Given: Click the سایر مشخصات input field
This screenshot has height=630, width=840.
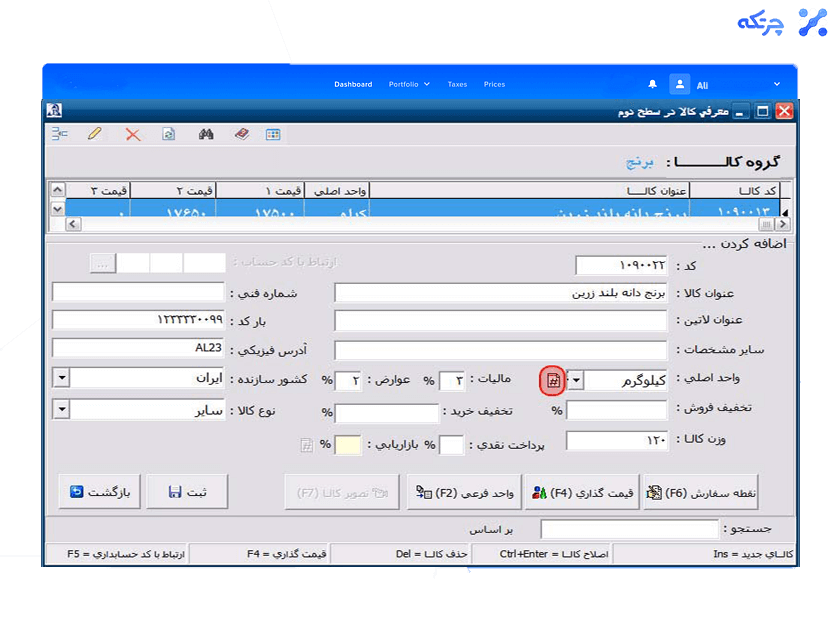Looking at the screenshot, I should click(x=501, y=349).
